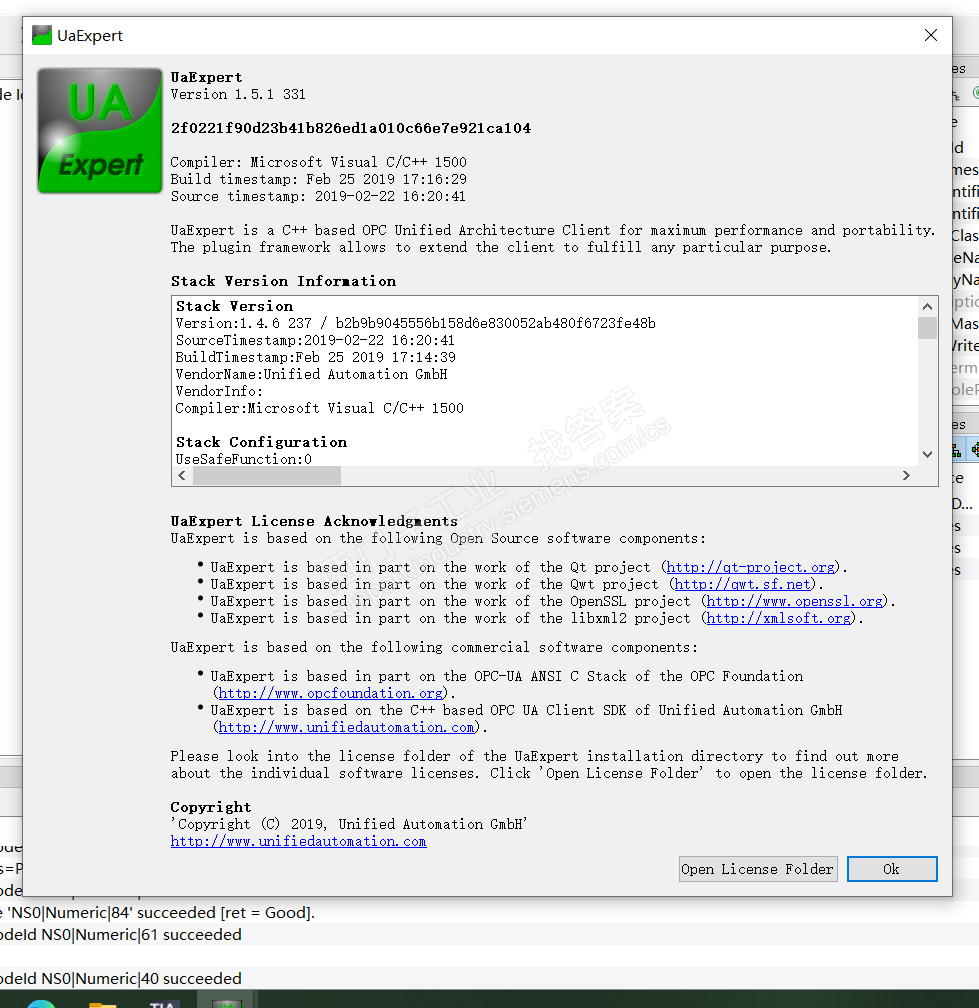This screenshot has width=979, height=1008.
Task: Click the large UA Expert logo image
Action: (100, 130)
